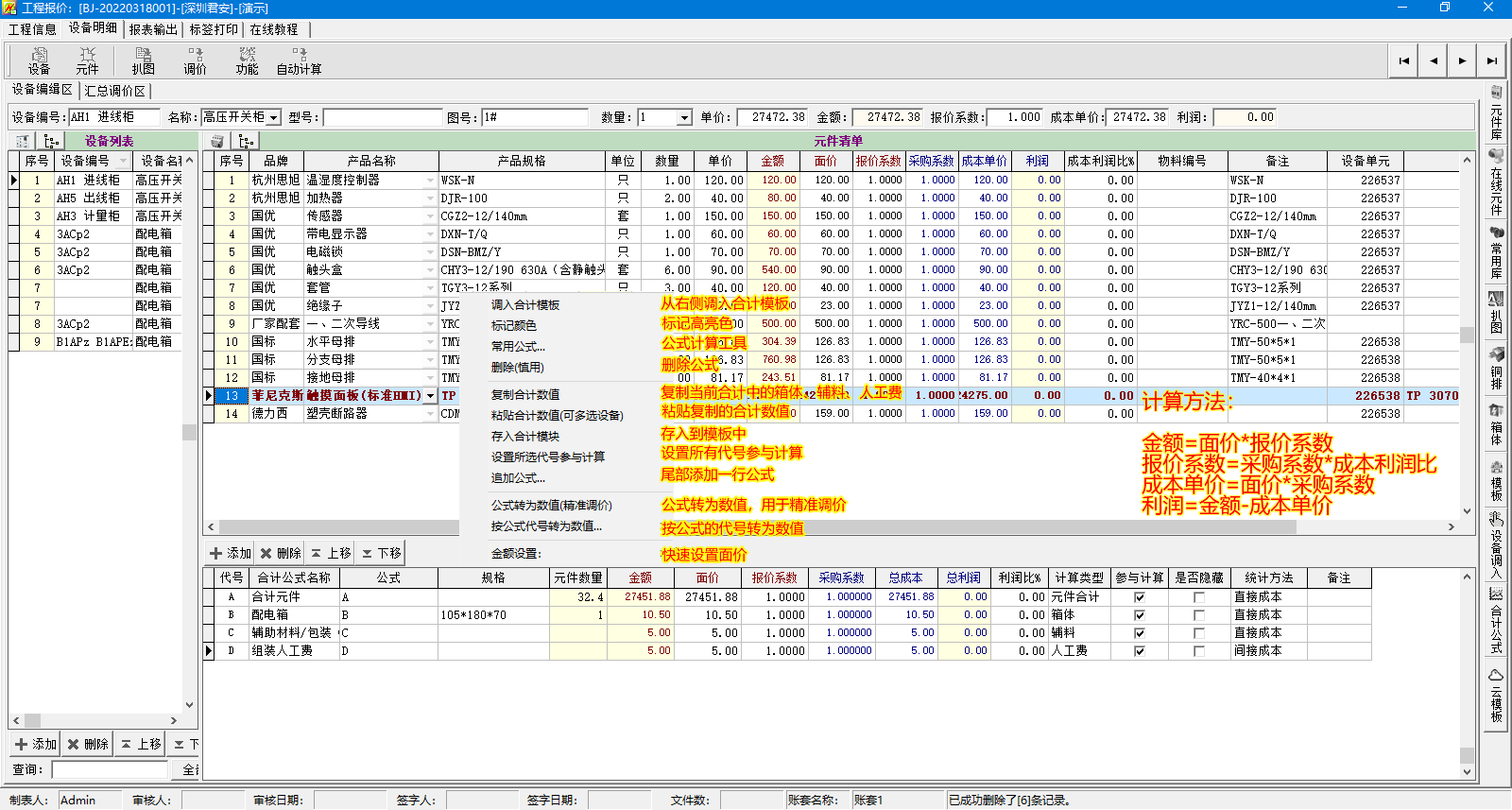
Task: Check 是否隐藏 for 合计元件 row
Action: point(1199,597)
